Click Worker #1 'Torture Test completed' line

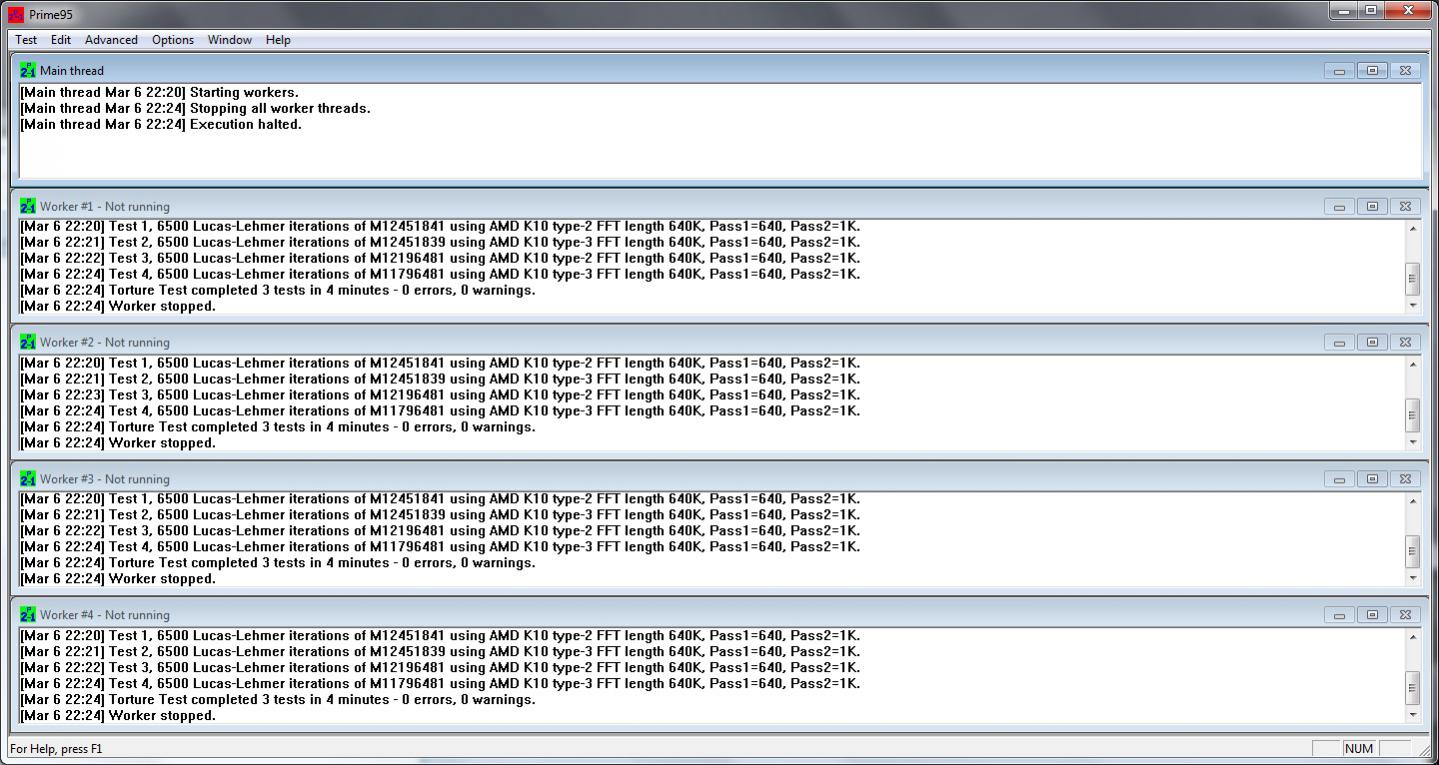click(x=278, y=290)
